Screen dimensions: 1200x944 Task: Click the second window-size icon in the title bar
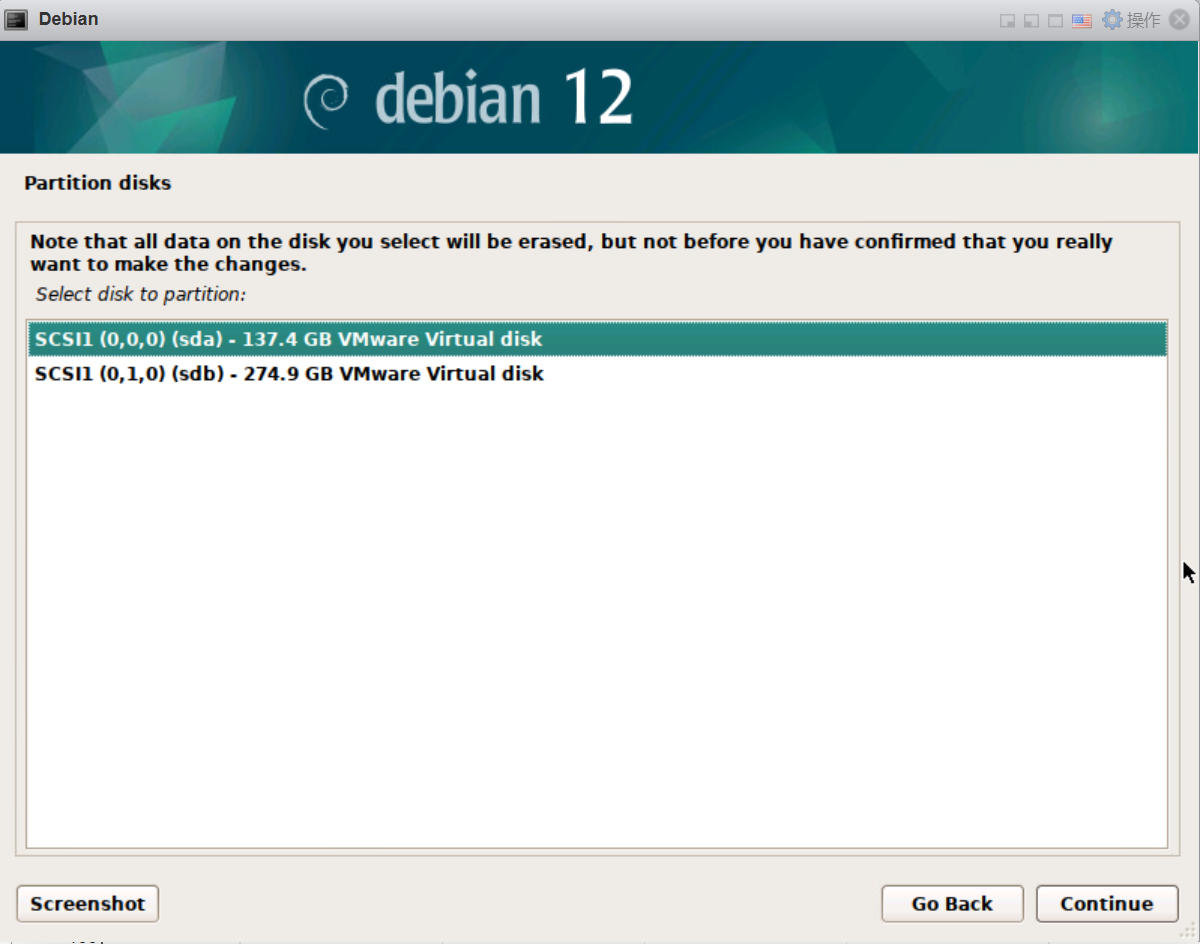(1031, 21)
